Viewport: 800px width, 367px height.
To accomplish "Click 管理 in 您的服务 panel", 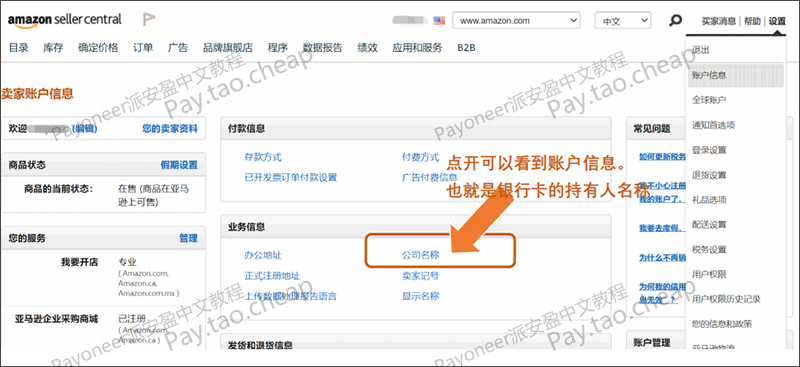I will [x=188, y=238].
